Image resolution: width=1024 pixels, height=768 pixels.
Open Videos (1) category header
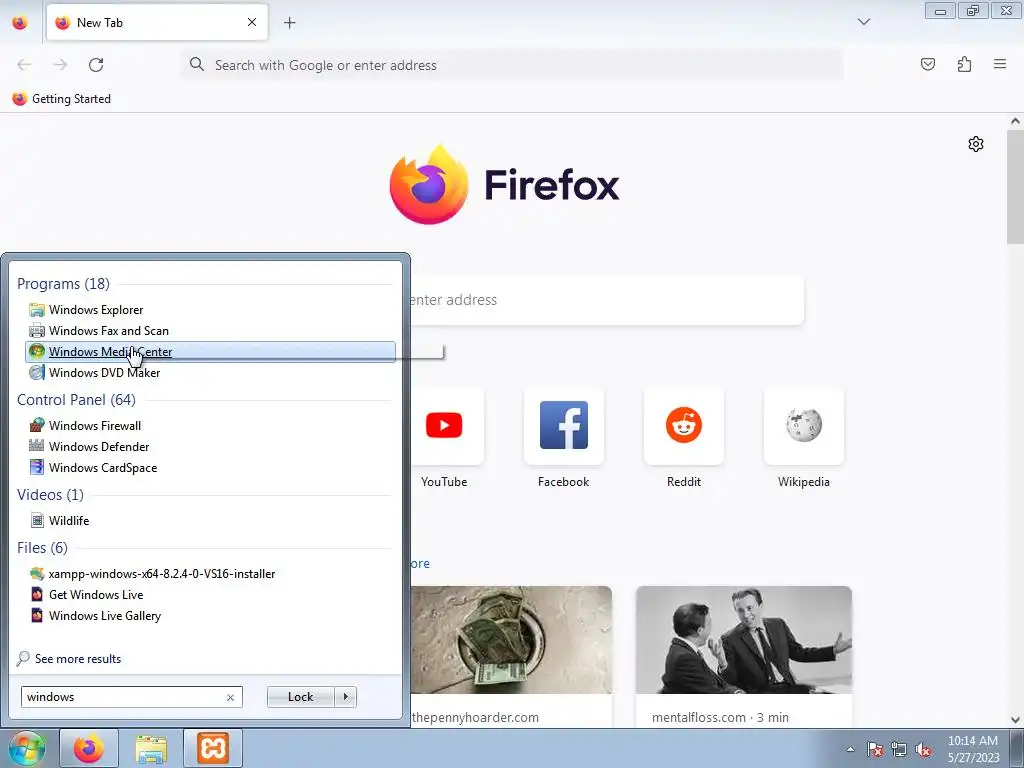point(50,494)
